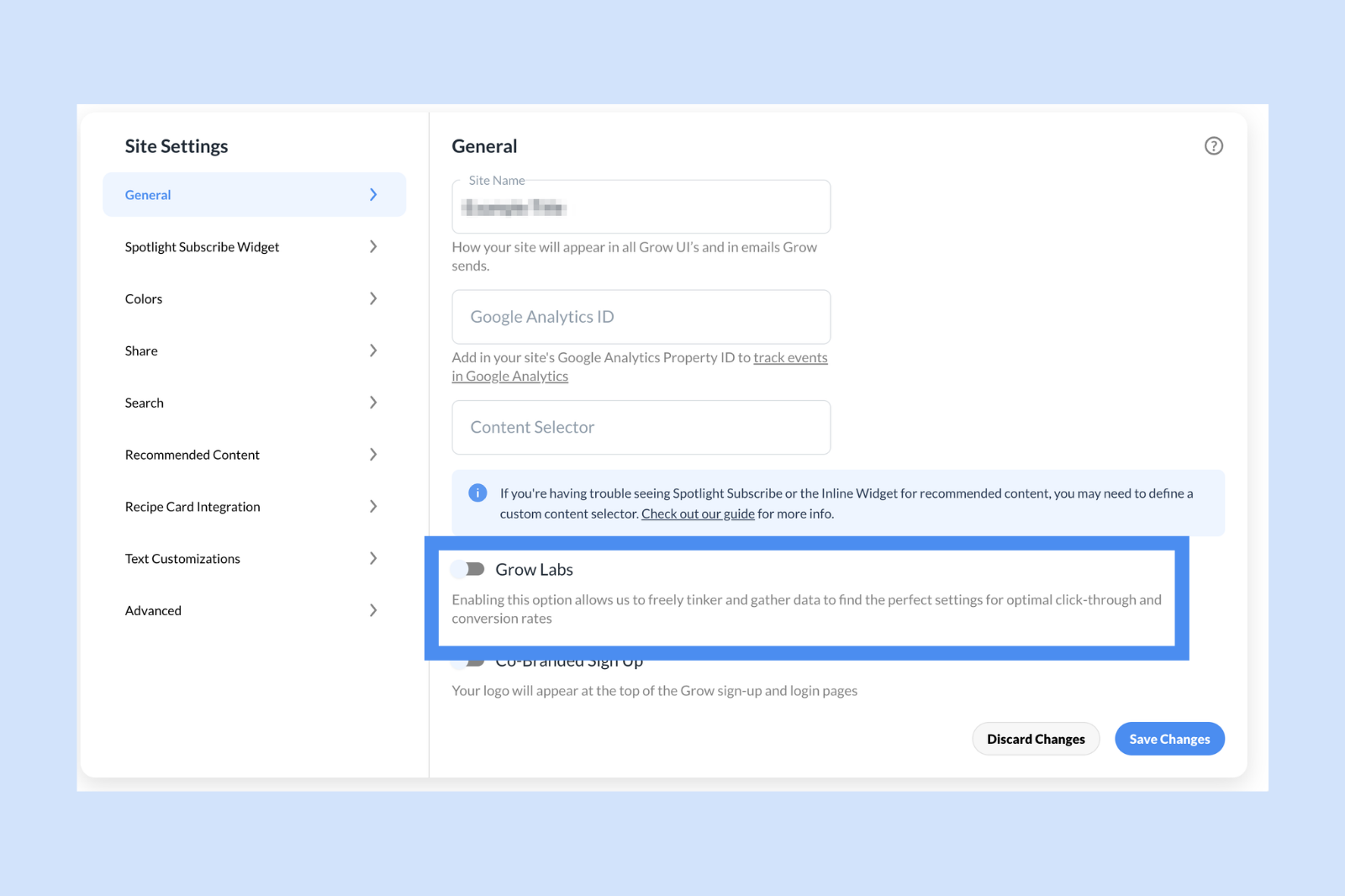Screen dimensions: 1345x896
Task: Open Search settings
Action: click(x=254, y=403)
